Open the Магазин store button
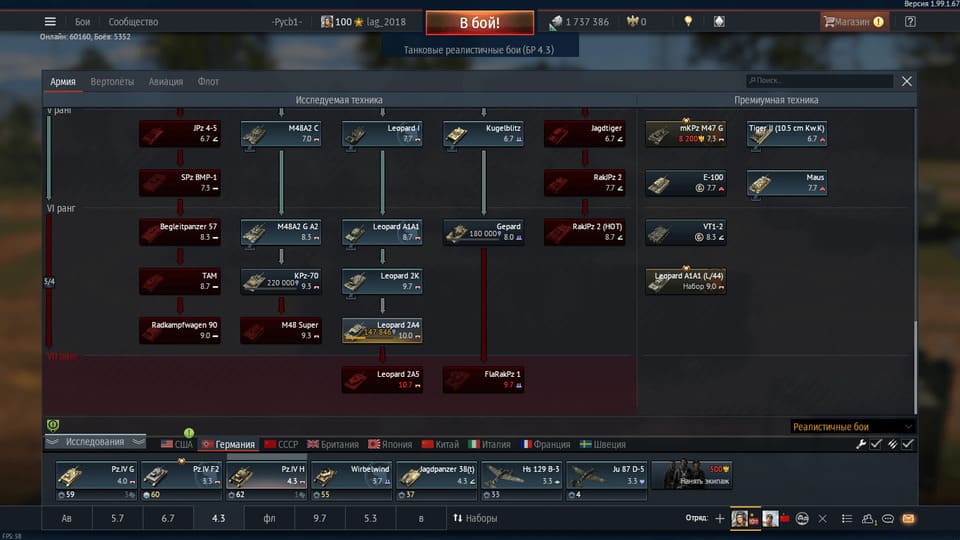The width and height of the screenshot is (960, 540). pos(854,21)
